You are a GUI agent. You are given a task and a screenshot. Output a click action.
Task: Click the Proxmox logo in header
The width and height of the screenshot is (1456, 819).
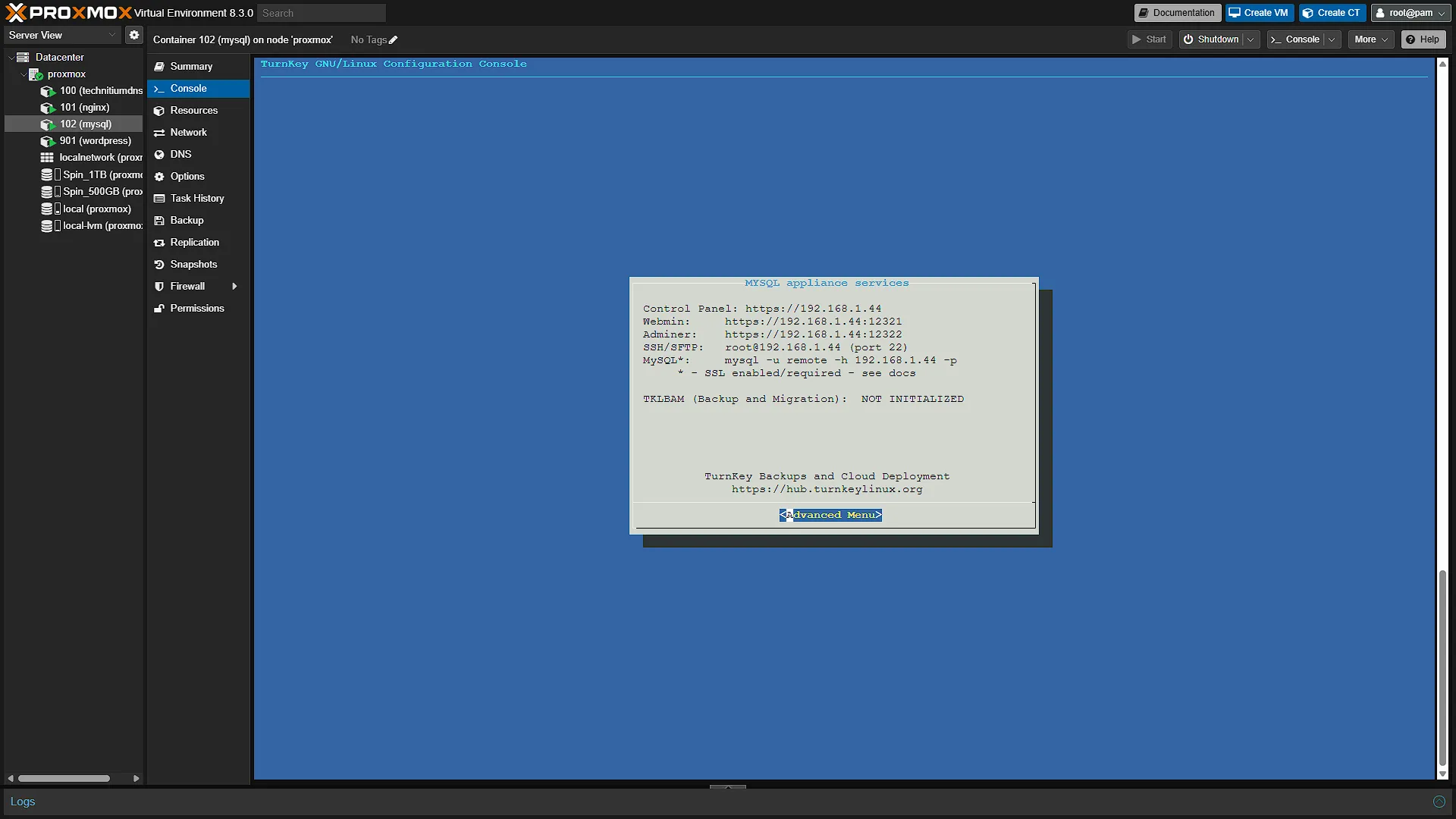(x=68, y=13)
